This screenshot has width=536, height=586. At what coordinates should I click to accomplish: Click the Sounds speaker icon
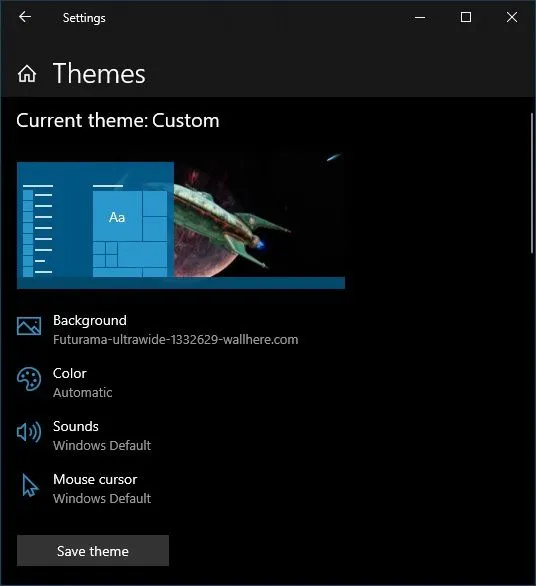29,432
